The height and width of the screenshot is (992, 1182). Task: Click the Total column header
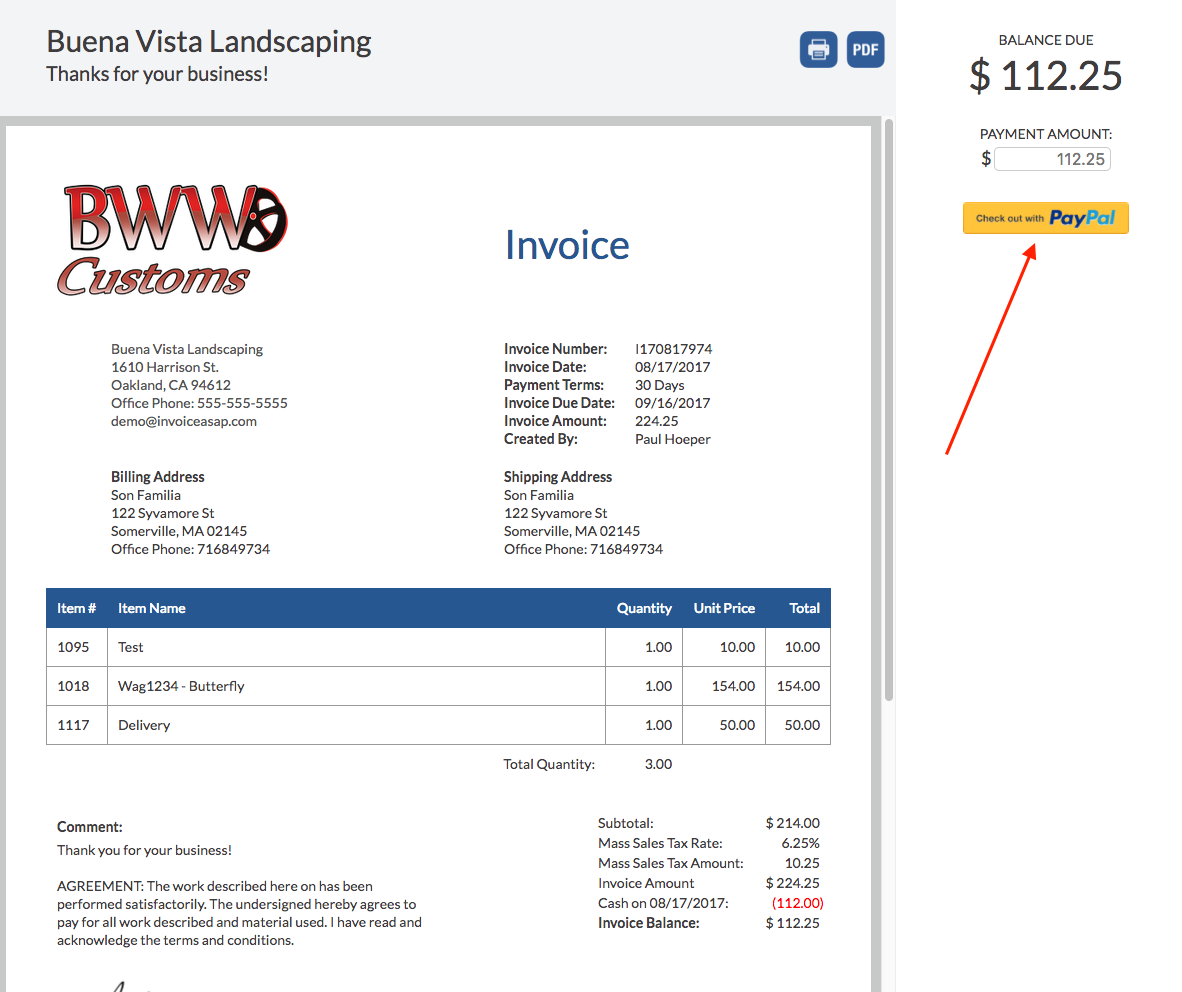tap(804, 608)
